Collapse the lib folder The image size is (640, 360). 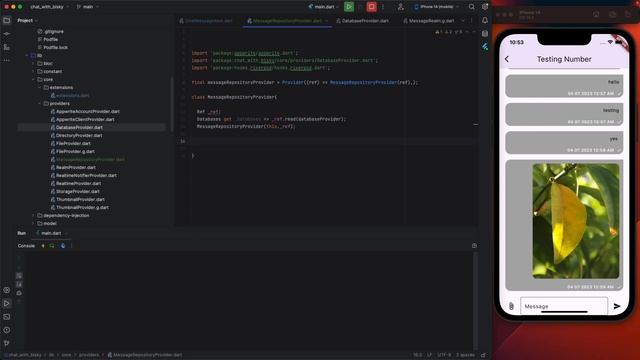coord(27,56)
